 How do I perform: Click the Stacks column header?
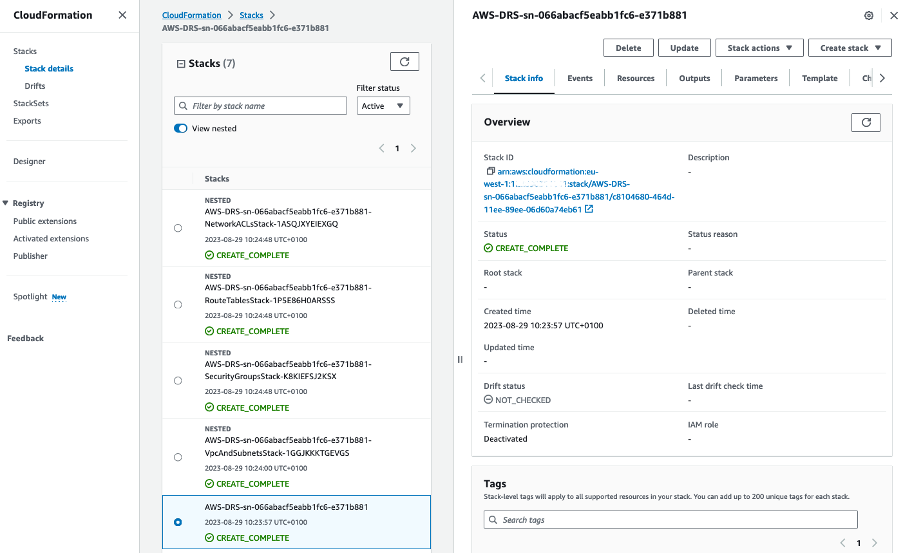[217, 179]
